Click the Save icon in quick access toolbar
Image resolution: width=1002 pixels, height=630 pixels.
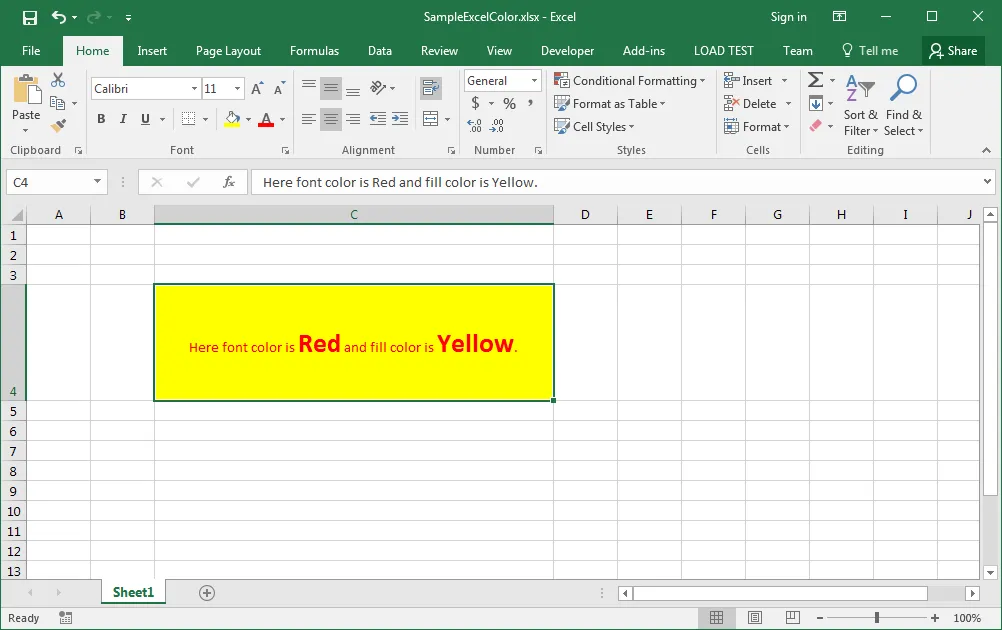pyautogui.click(x=29, y=17)
